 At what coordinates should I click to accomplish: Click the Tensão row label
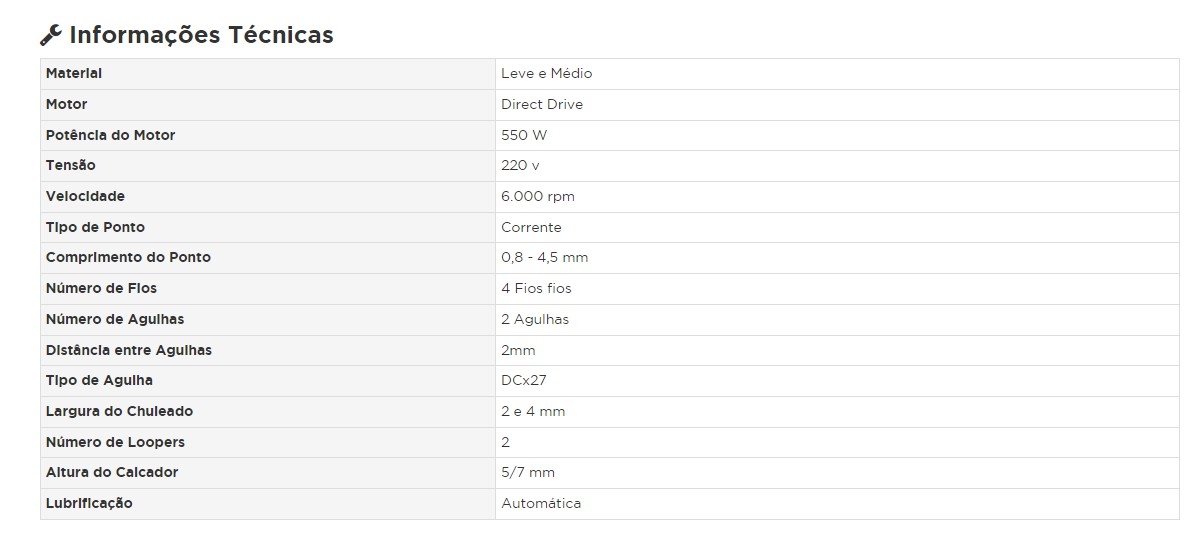point(71,166)
